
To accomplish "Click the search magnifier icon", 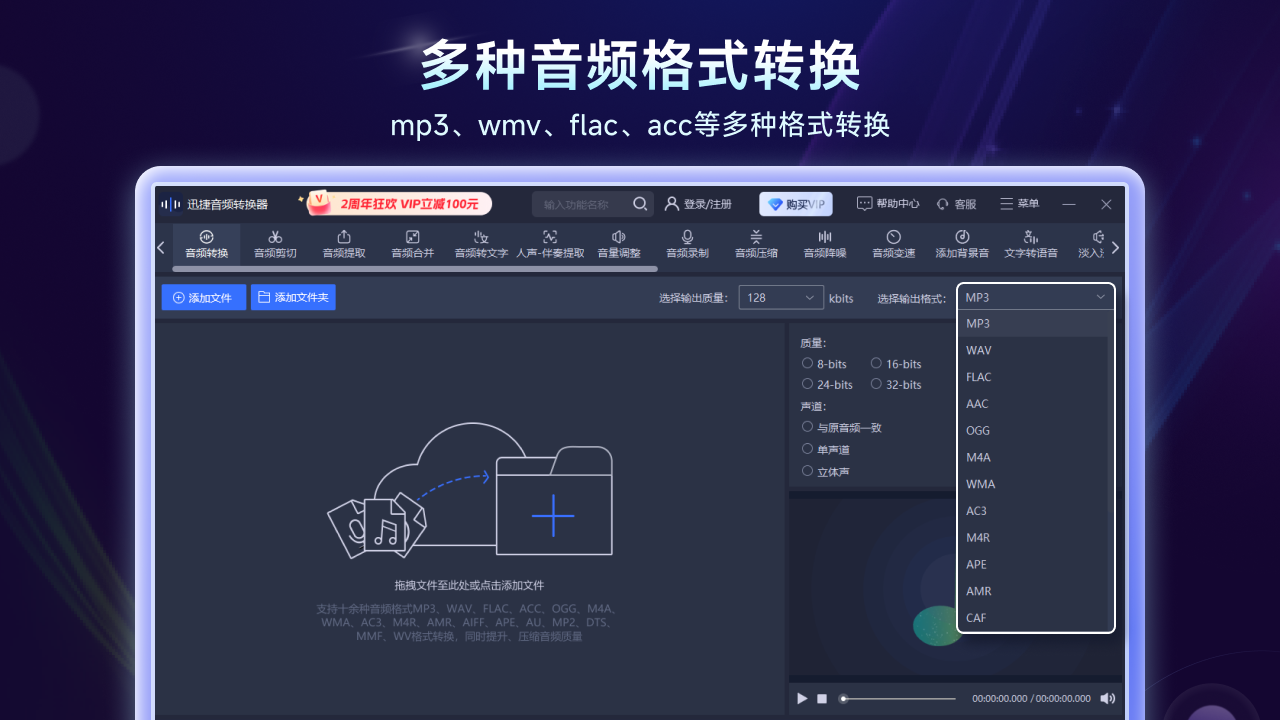I will (x=640, y=204).
